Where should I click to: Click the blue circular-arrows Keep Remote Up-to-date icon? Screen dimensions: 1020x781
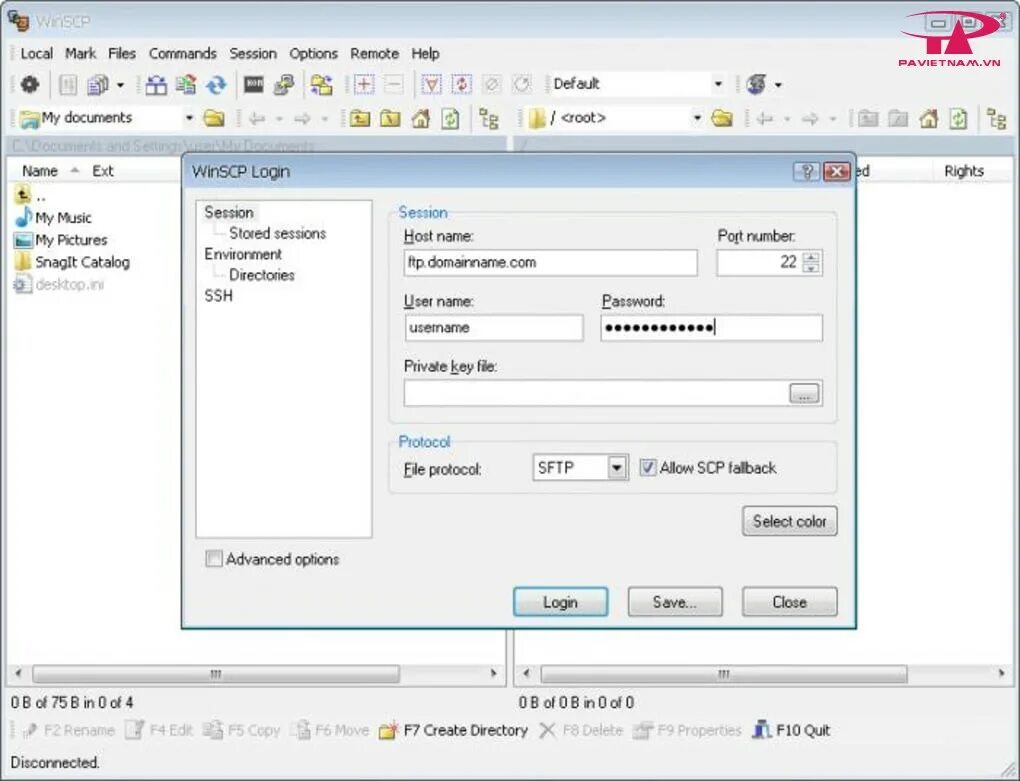tap(217, 85)
